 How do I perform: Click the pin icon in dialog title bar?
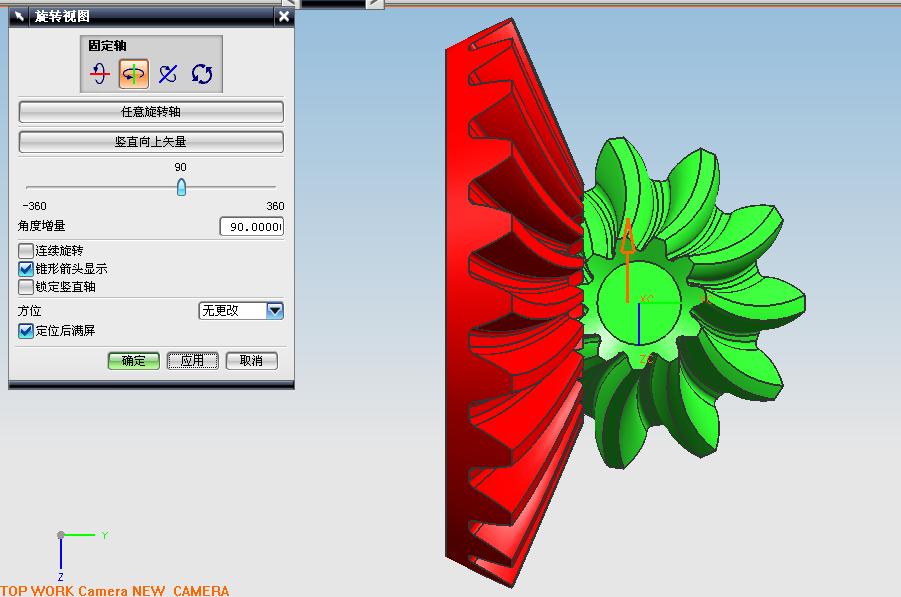(x=19, y=16)
